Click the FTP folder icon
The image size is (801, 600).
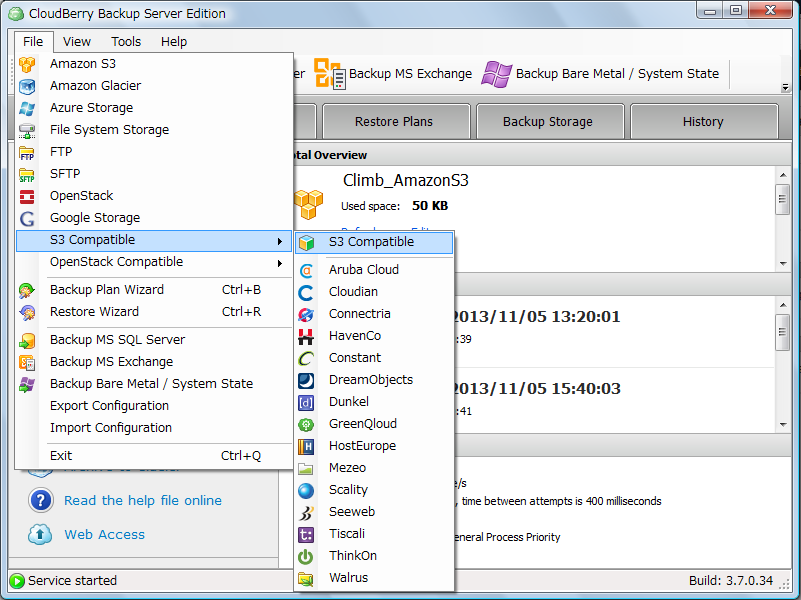point(27,152)
